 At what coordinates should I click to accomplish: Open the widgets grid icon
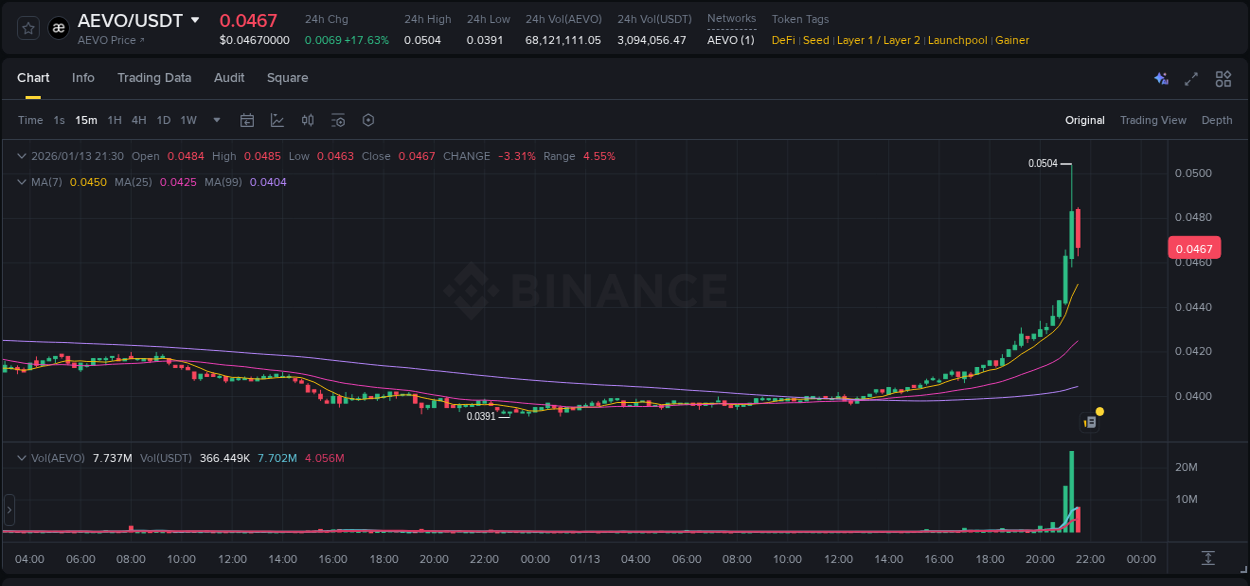[x=1223, y=78]
